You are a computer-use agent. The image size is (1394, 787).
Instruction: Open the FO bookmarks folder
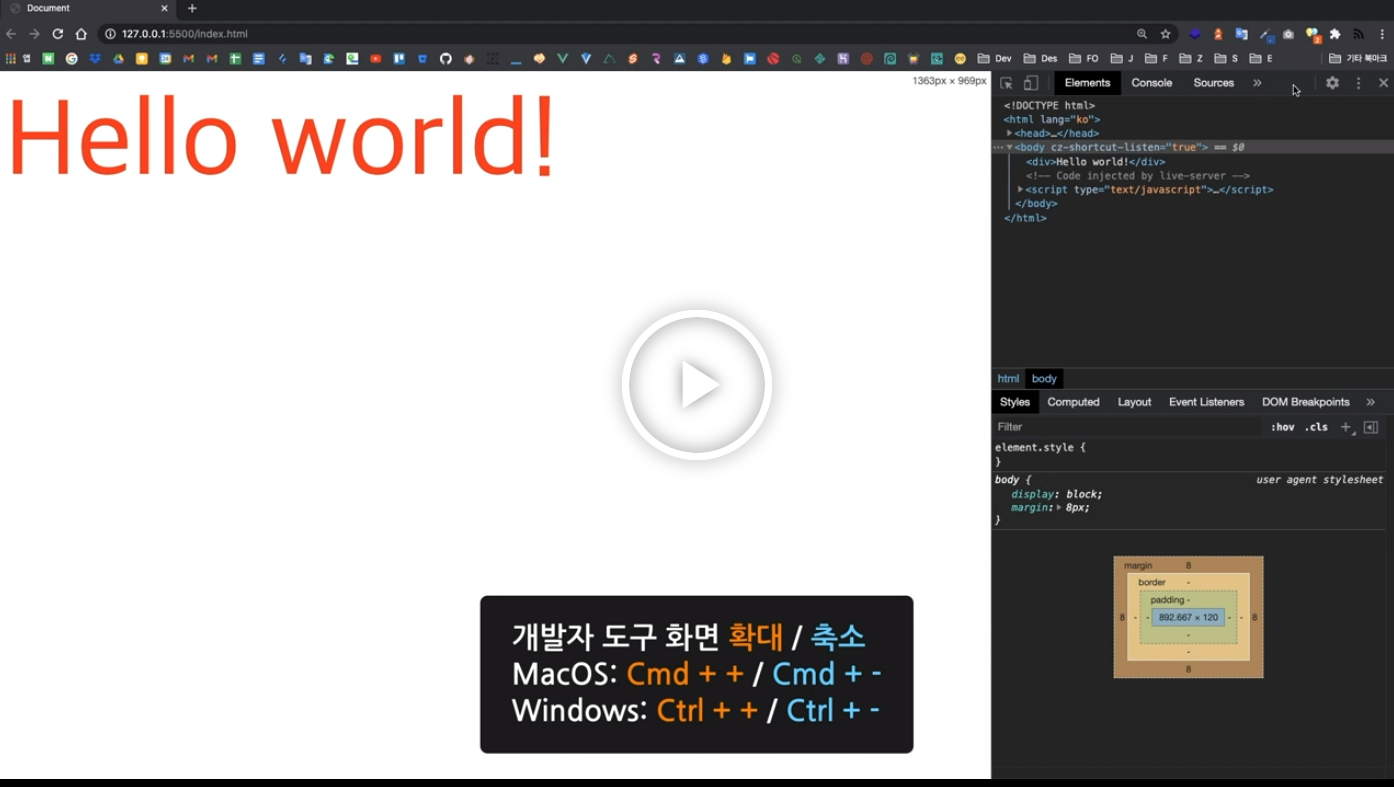point(1084,59)
